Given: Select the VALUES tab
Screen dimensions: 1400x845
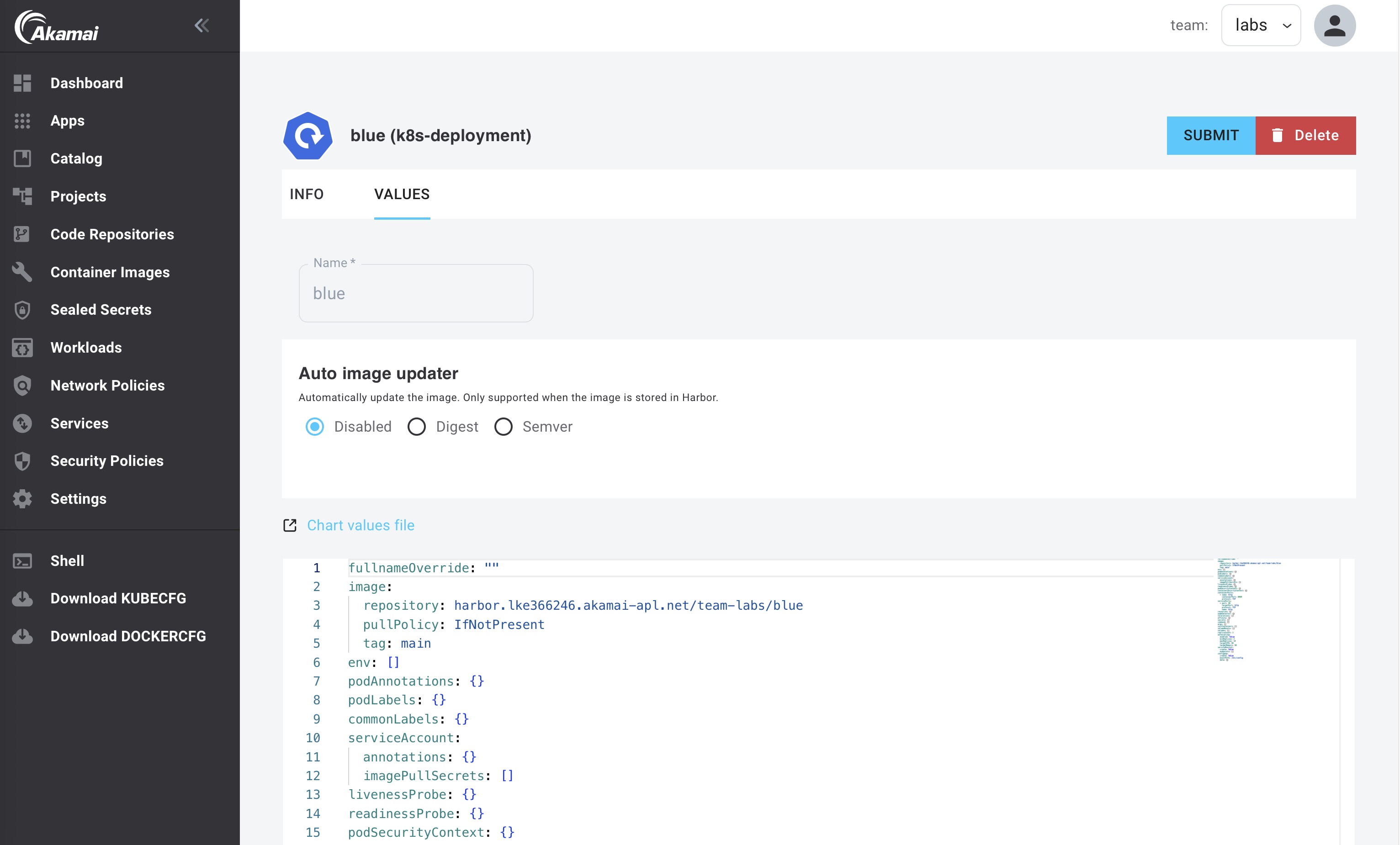Looking at the screenshot, I should tap(402, 194).
